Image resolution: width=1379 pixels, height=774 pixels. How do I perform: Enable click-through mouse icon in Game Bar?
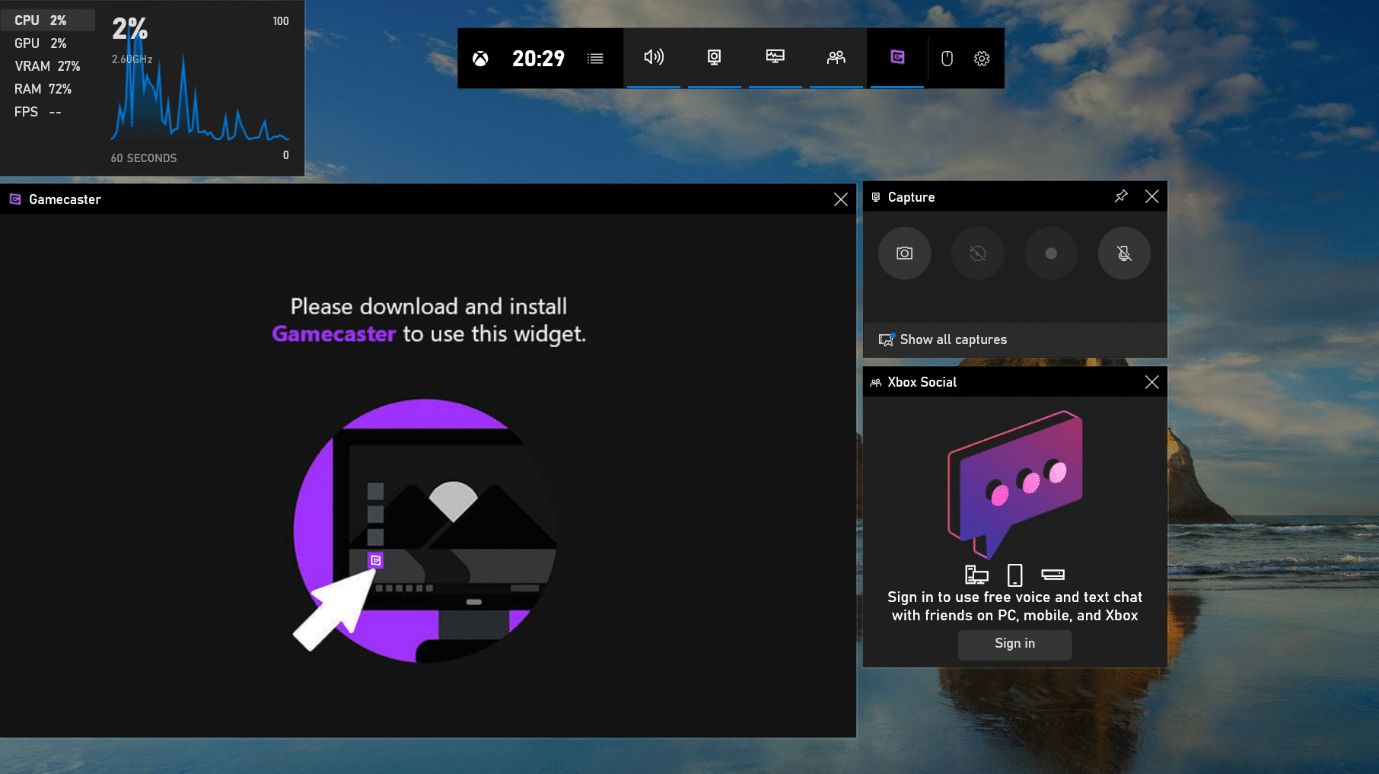pos(947,58)
